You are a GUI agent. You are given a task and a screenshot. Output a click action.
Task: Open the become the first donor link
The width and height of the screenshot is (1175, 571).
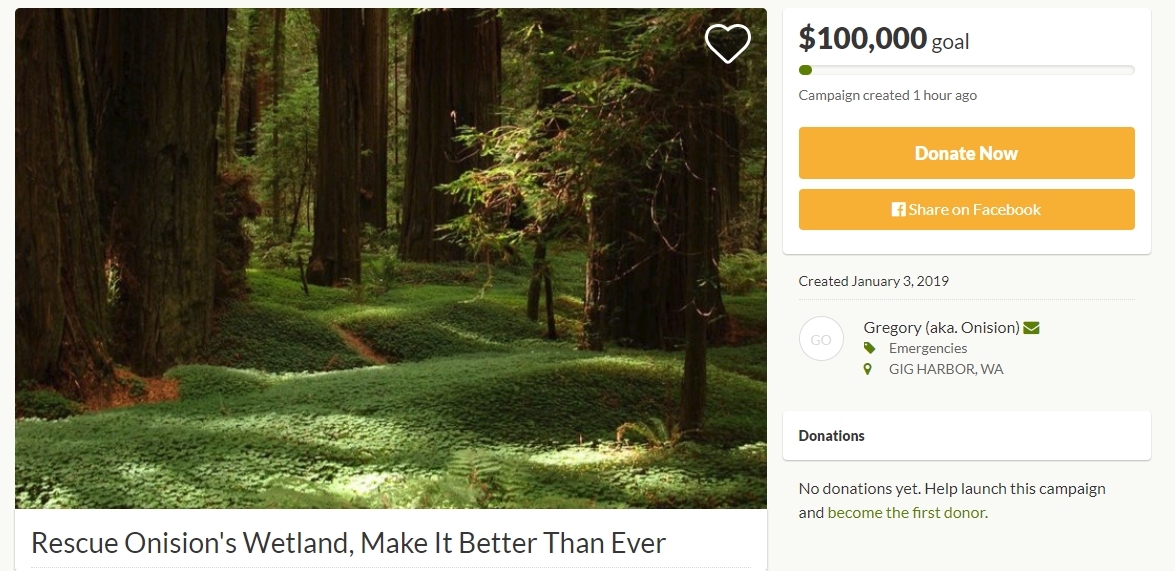click(906, 513)
